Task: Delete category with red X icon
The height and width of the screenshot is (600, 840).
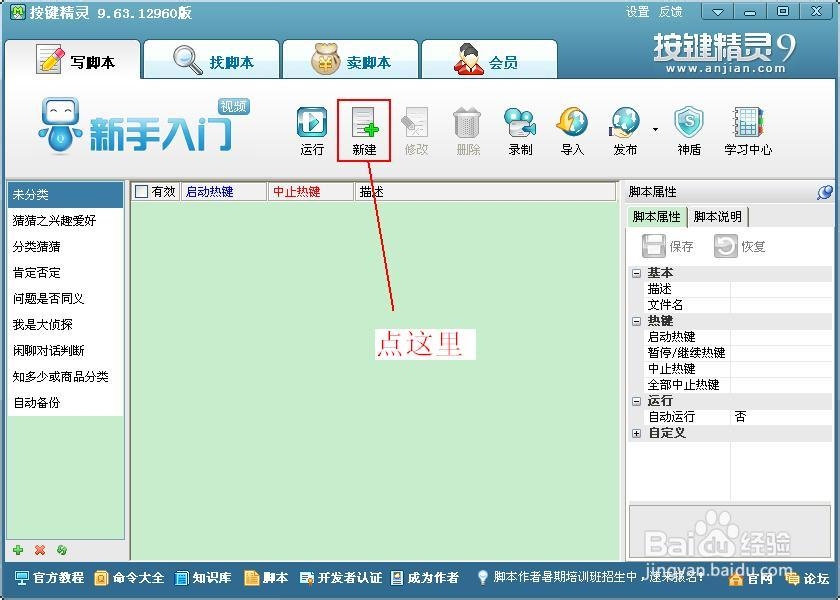Action: click(40, 550)
